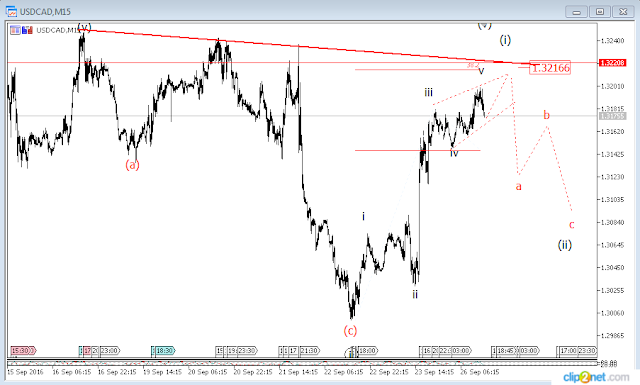Click the 18:45 event marker
640x385 pixels.
click(506, 350)
